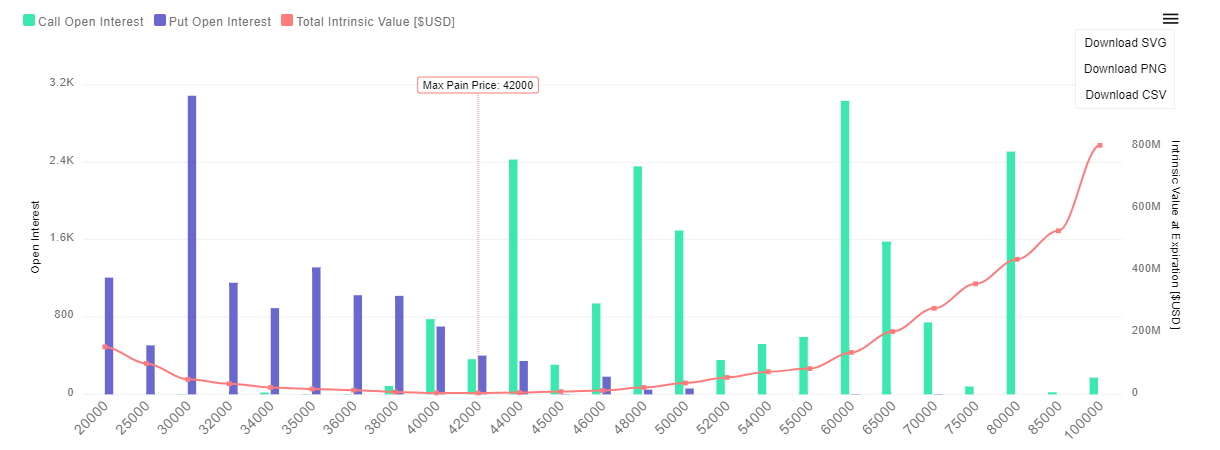Click the x-axis label 42000

[x=461, y=421]
